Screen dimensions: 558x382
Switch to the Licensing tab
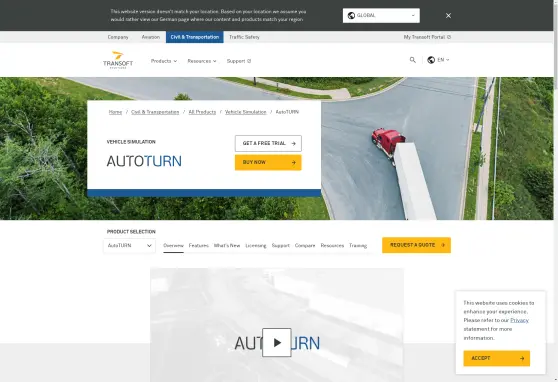pyautogui.click(x=256, y=246)
